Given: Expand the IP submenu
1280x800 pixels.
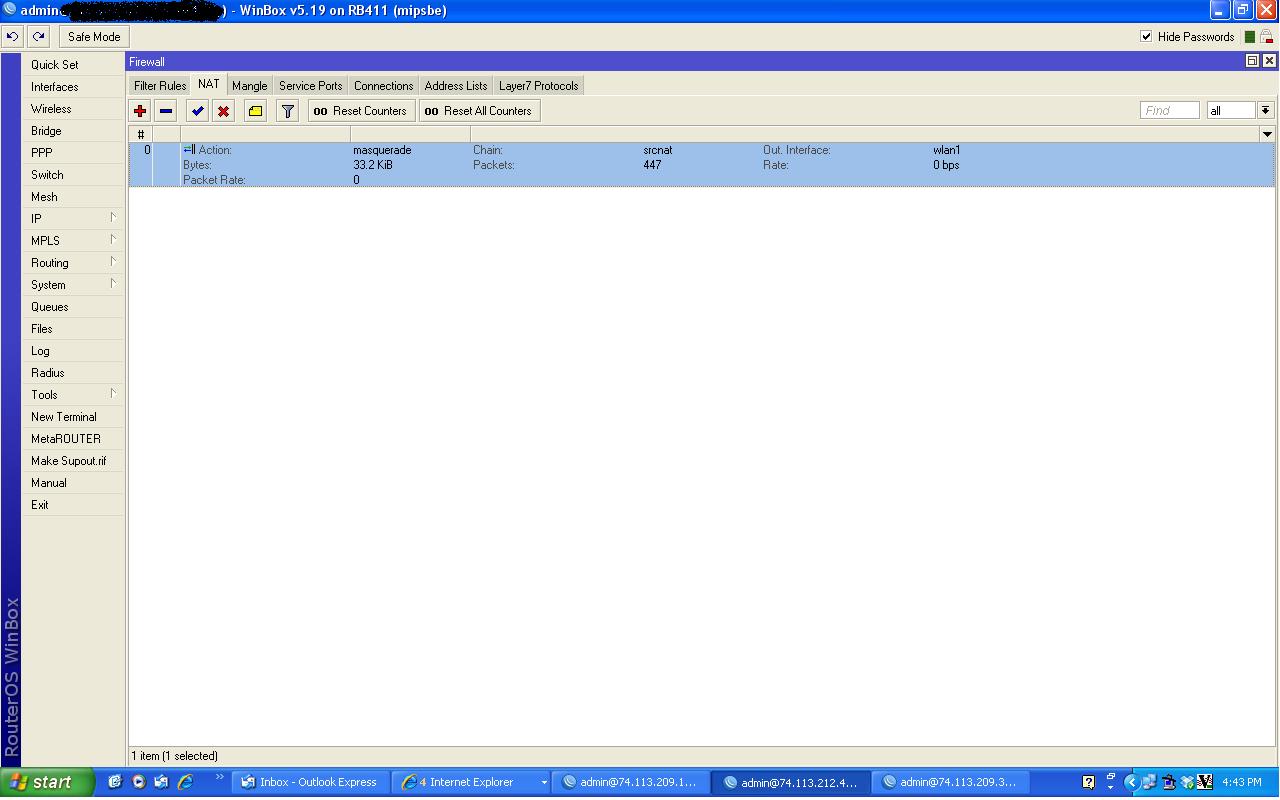Looking at the screenshot, I should pos(73,218).
